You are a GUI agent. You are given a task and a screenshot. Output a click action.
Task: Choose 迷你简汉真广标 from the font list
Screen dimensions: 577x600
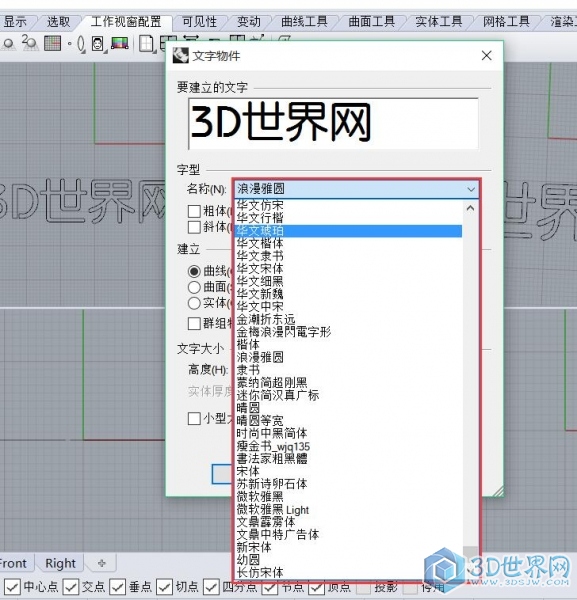[x=349, y=395]
